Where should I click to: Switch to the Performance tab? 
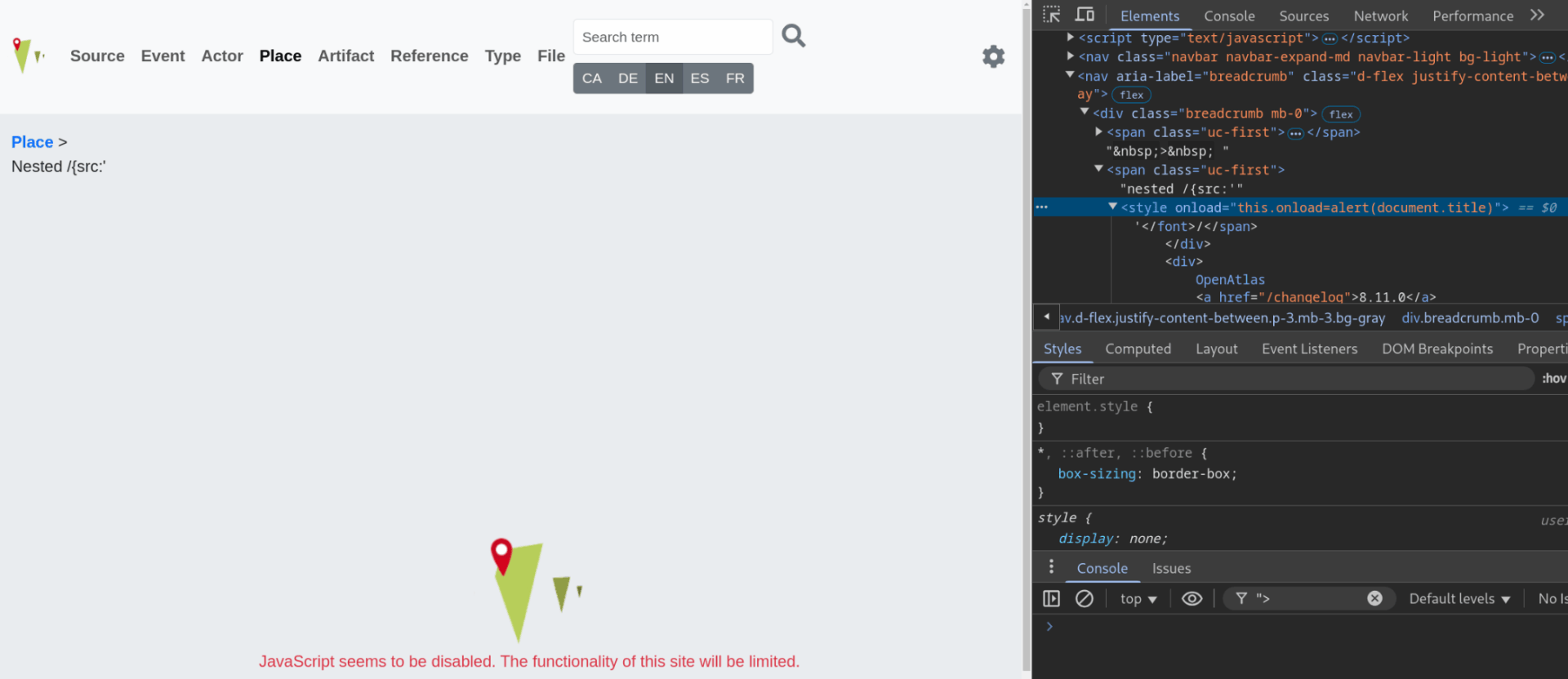click(1472, 16)
